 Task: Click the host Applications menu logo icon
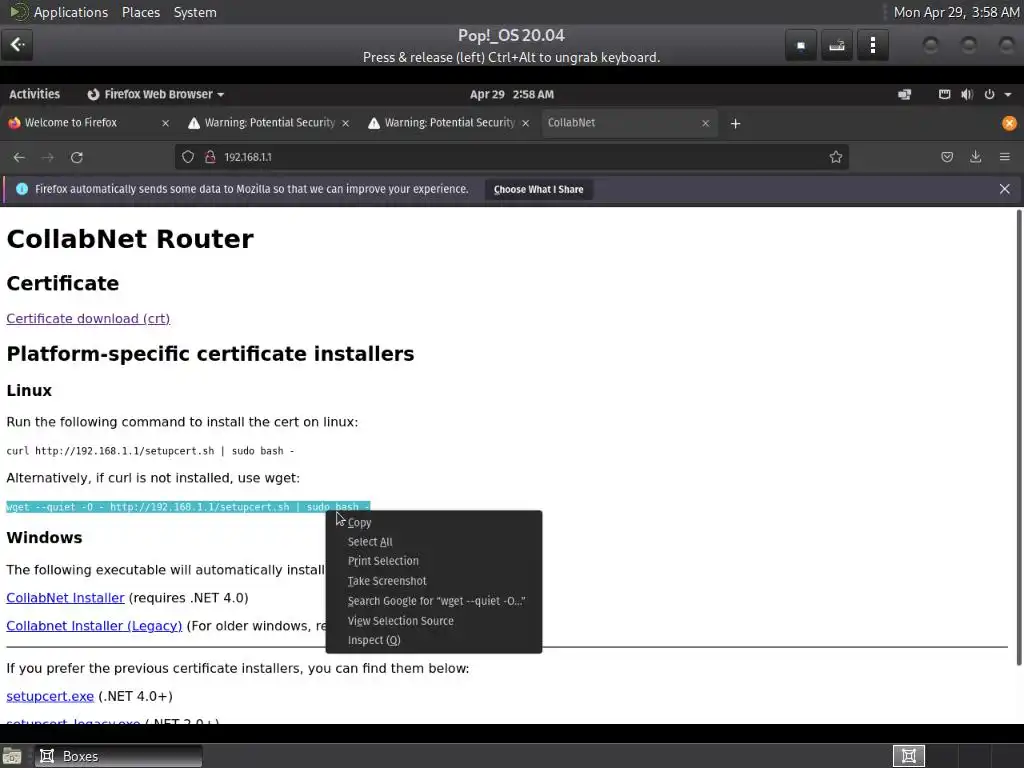[x=19, y=12]
